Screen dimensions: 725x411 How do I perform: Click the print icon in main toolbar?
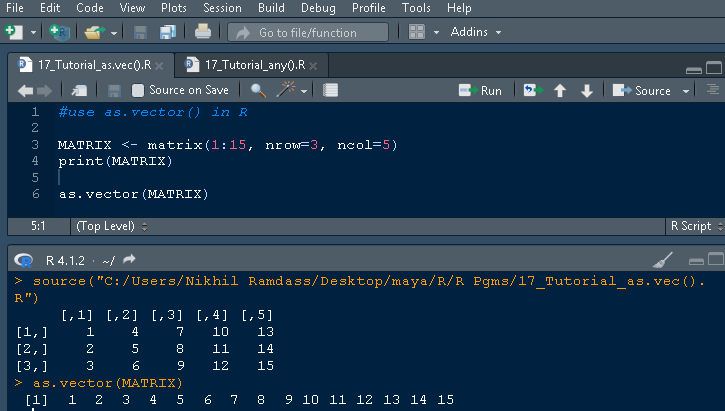tap(203, 32)
